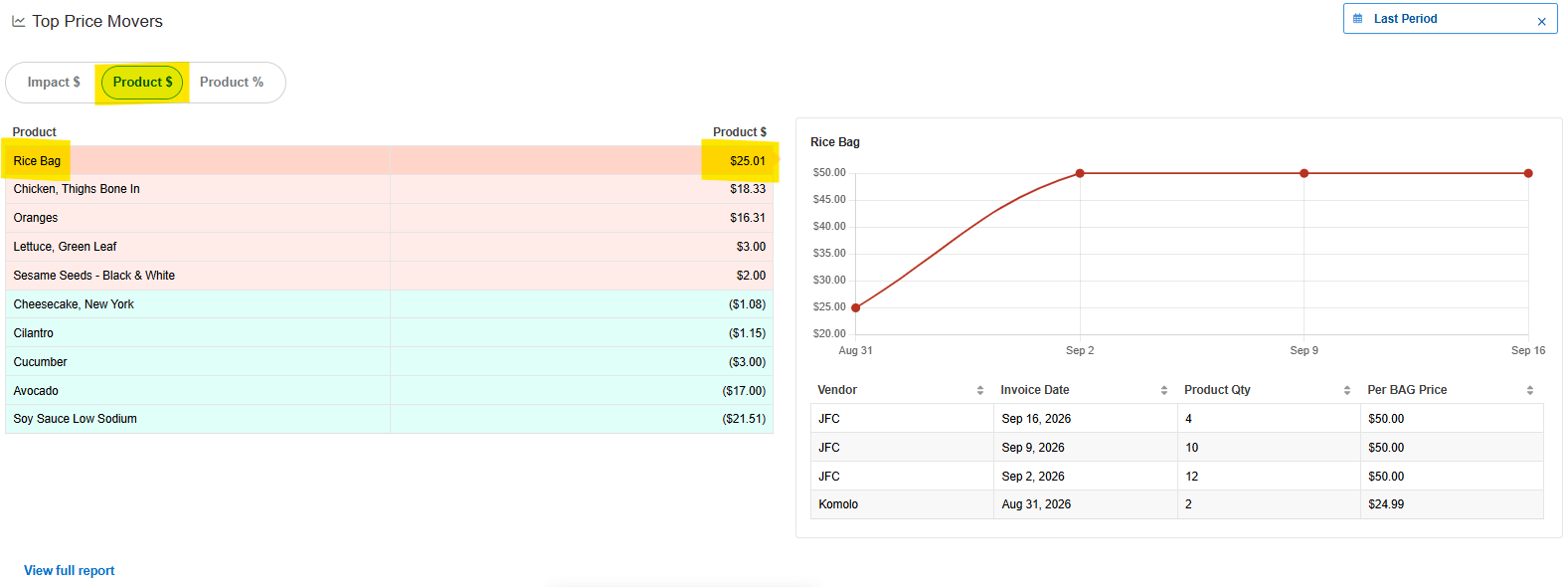This screenshot has height=587, width=1568.
Task: Select Sesame Seeds - Black & White row
Action: coord(389,276)
